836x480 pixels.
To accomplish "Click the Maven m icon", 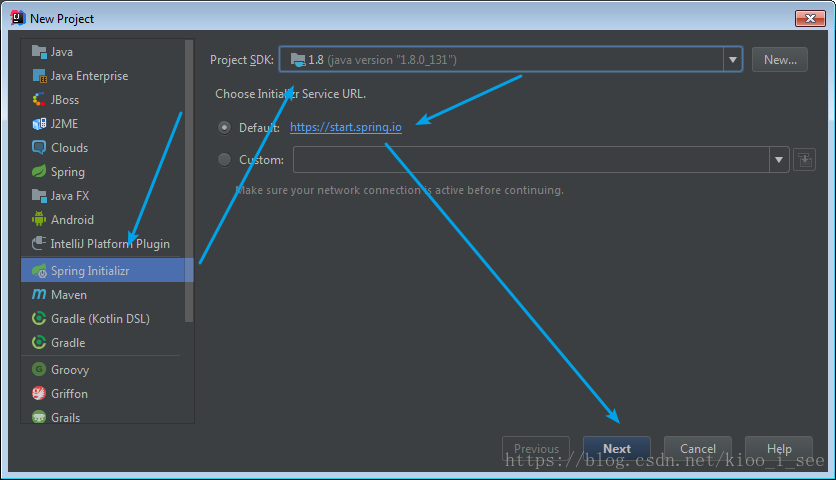I will pos(39,294).
